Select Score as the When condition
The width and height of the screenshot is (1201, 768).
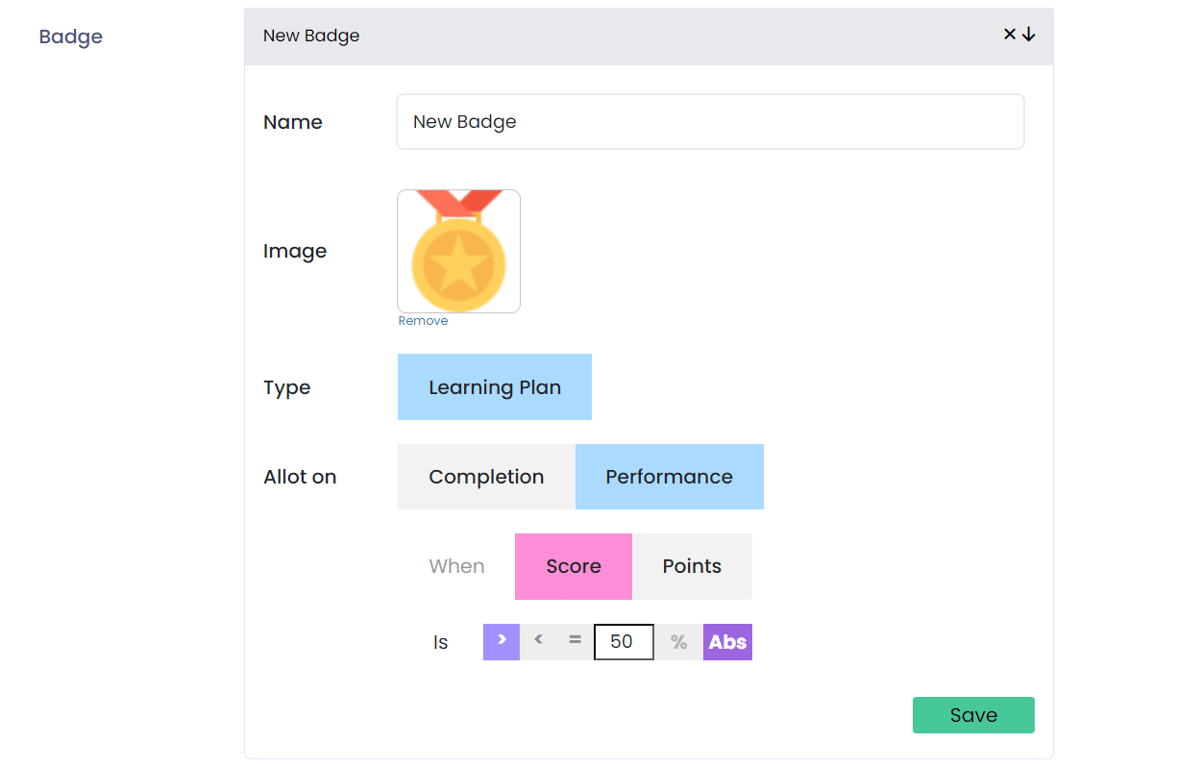coord(573,566)
